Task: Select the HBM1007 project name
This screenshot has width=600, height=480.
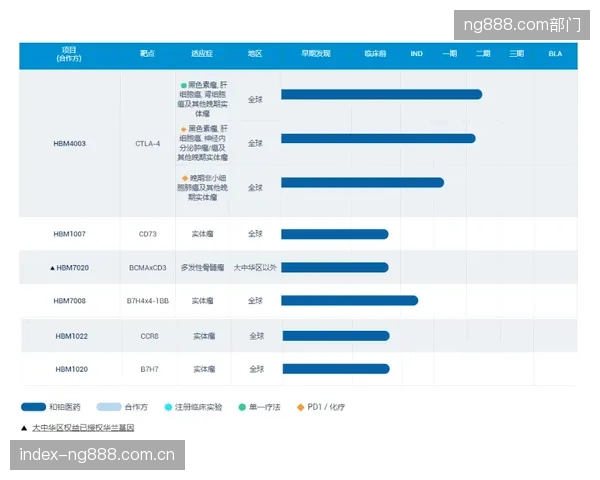Action: click(x=70, y=234)
